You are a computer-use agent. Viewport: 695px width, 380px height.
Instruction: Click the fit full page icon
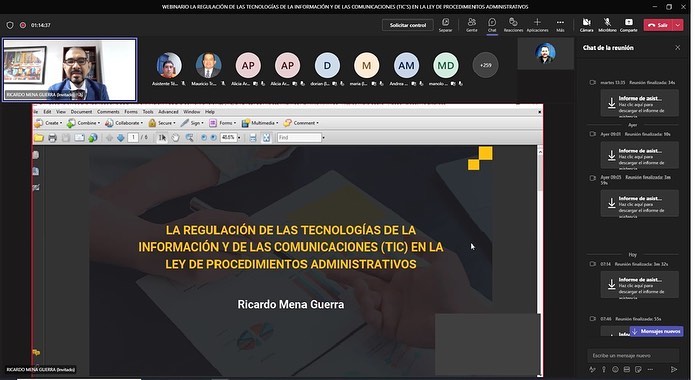pos(266,138)
